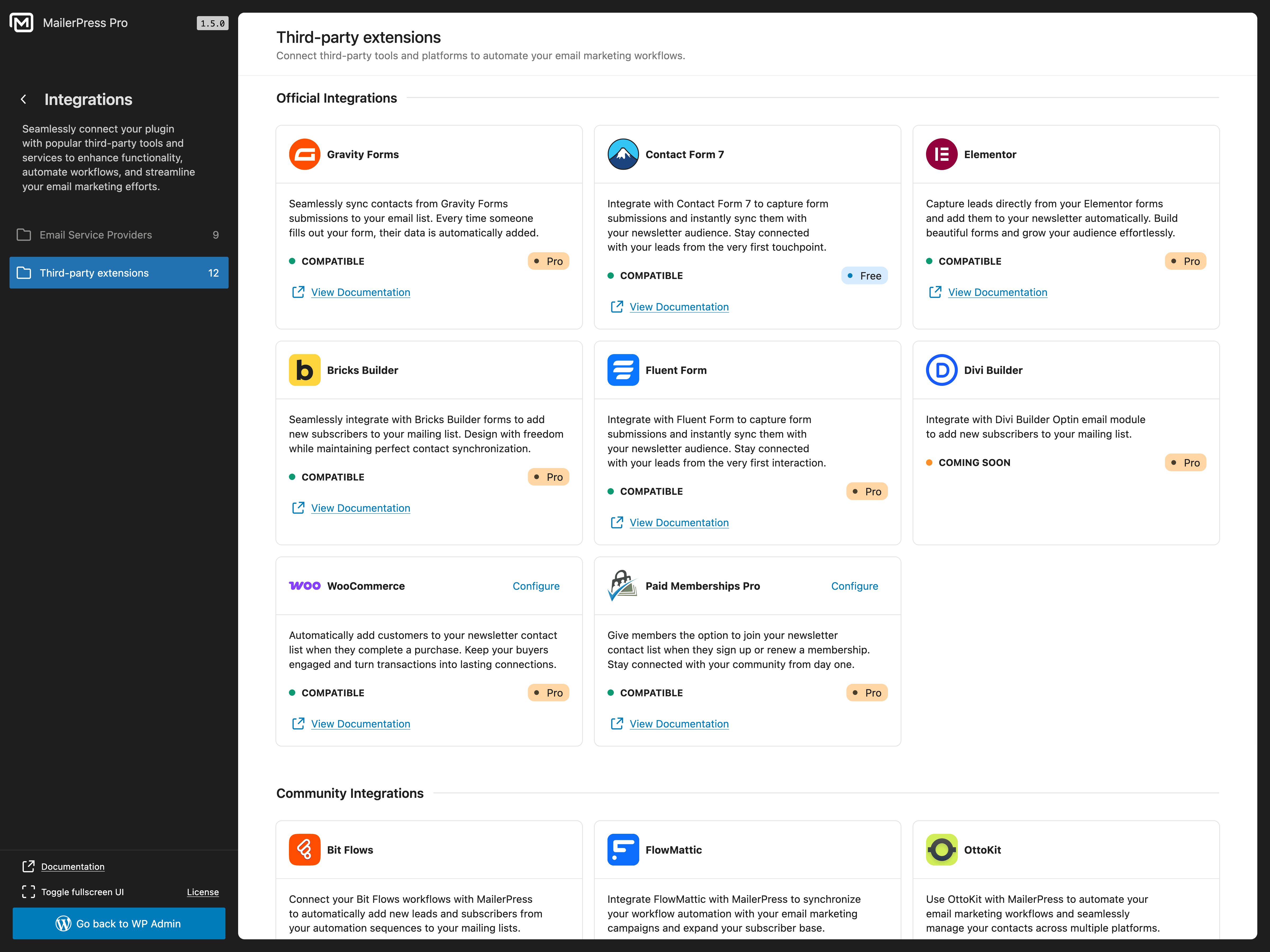This screenshot has width=1270, height=952.
Task: Click the Gravity Forms integration icon
Action: [305, 154]
